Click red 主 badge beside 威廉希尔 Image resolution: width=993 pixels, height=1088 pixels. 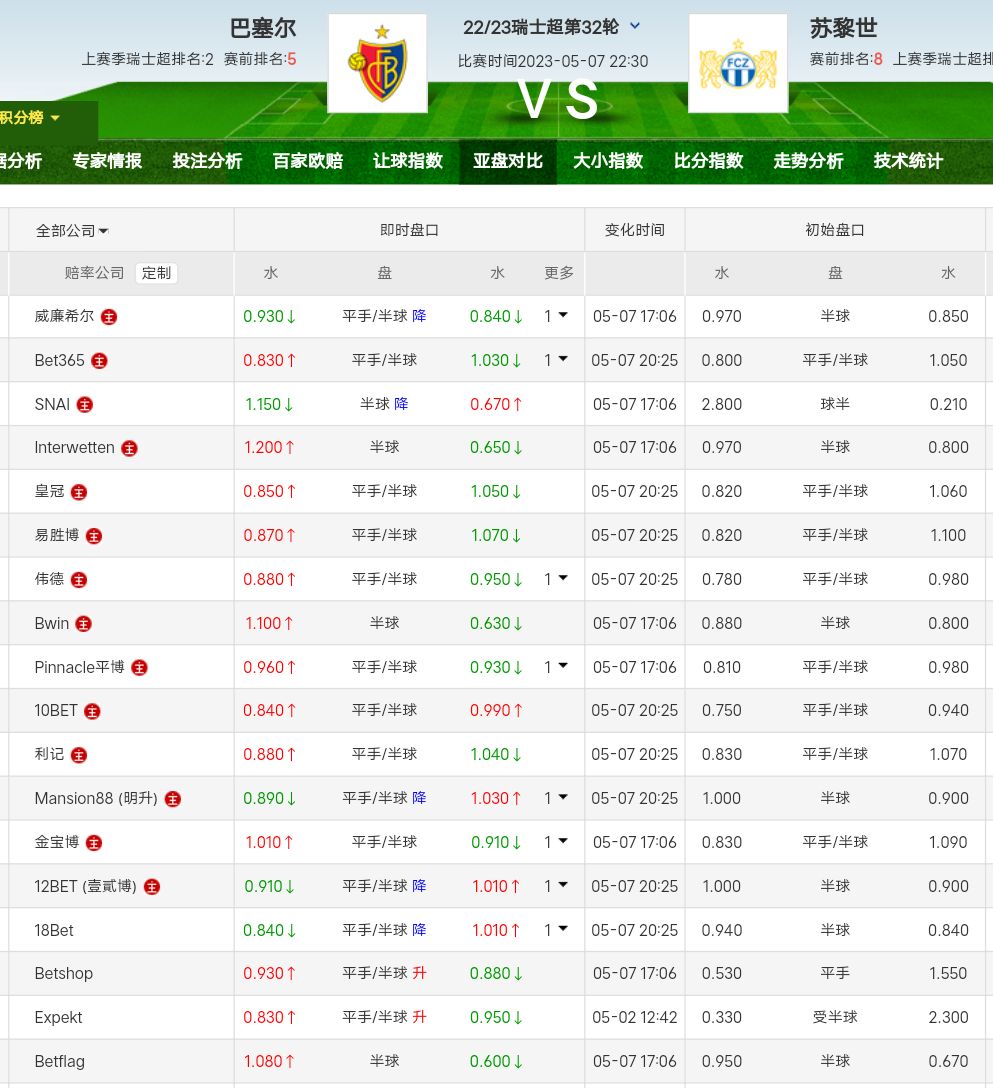[x=109, y=317]
